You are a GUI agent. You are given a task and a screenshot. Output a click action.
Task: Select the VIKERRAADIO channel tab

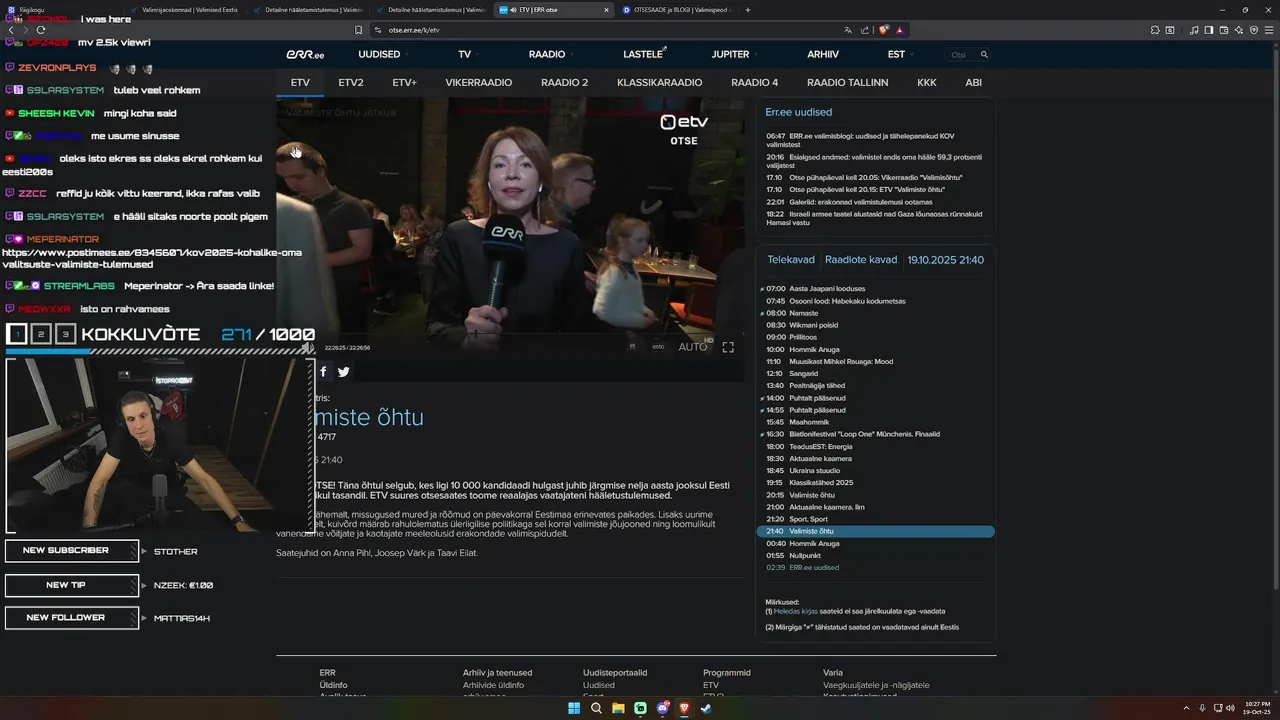point(479,82)
